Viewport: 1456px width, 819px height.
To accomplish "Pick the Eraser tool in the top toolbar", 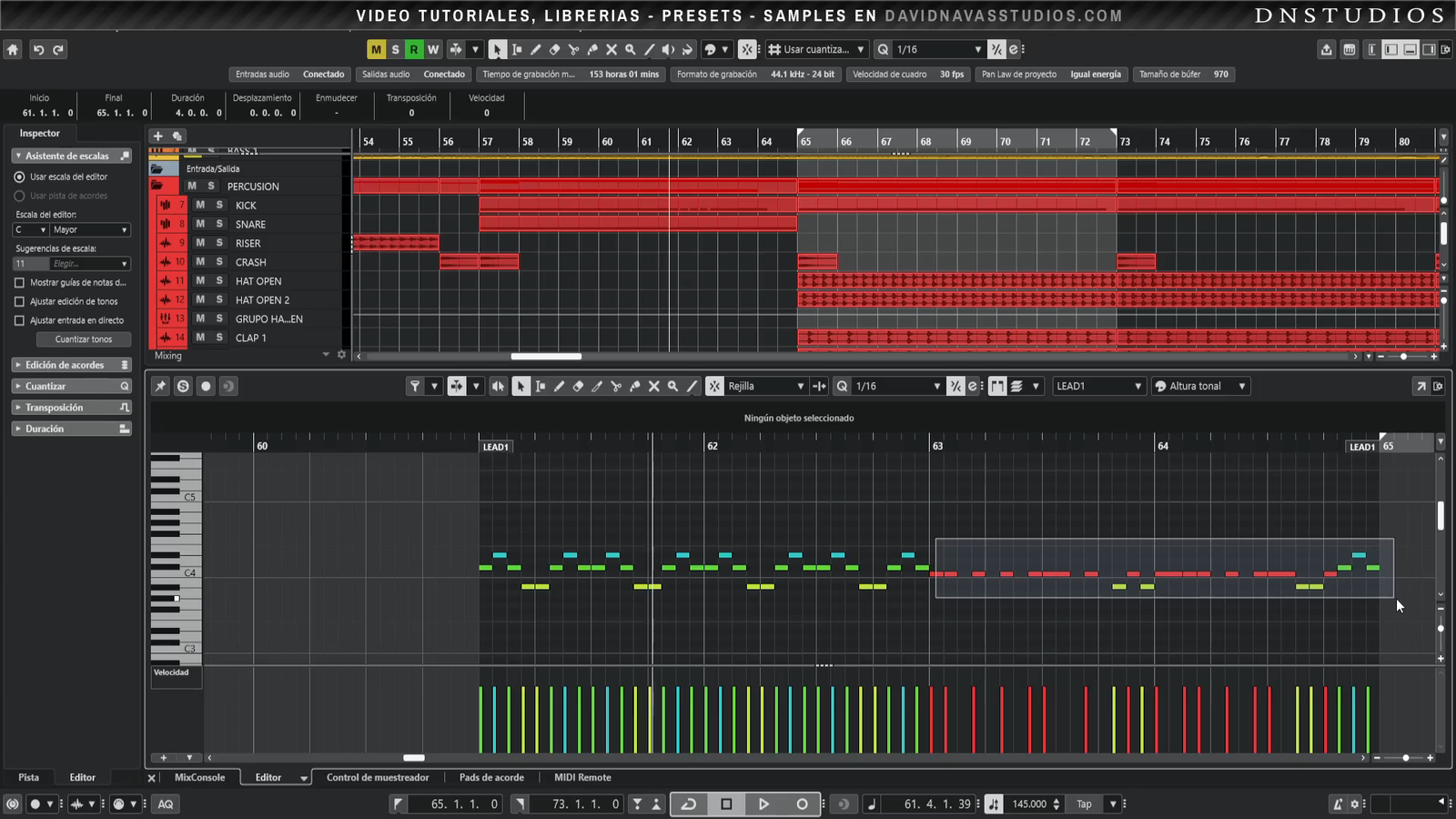I will coord(554,50).
